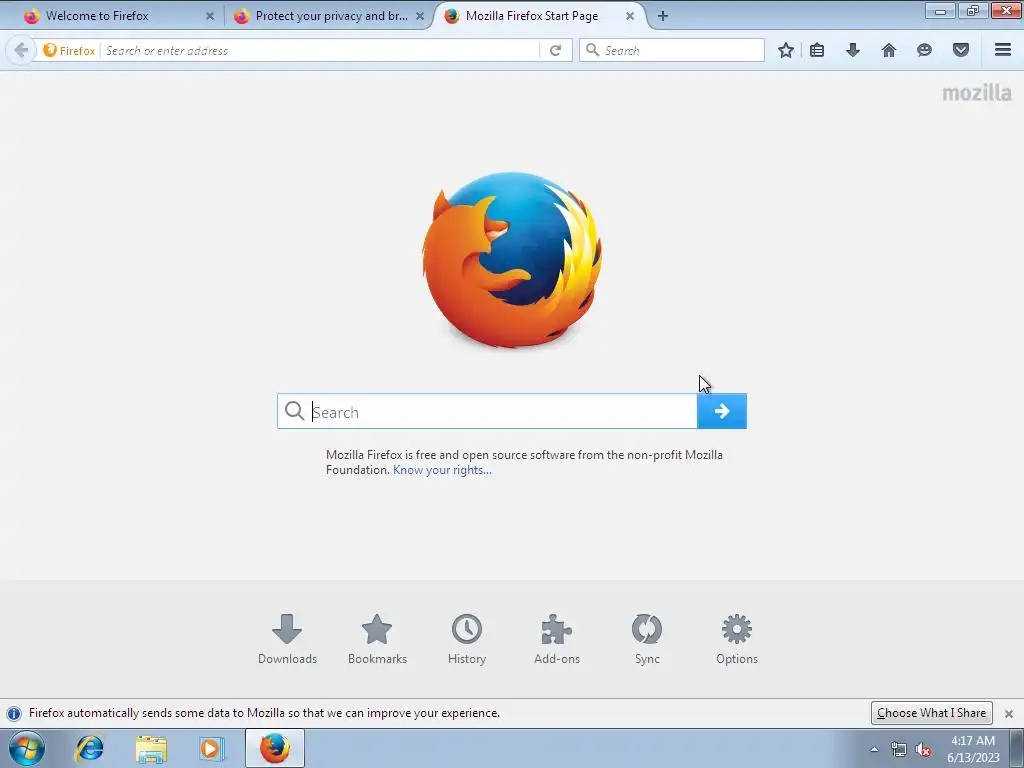Open Windows Explorer from the taskbar
This screenshot has width=1024, height=768.
pyautogui.click(x=151, y=748)
